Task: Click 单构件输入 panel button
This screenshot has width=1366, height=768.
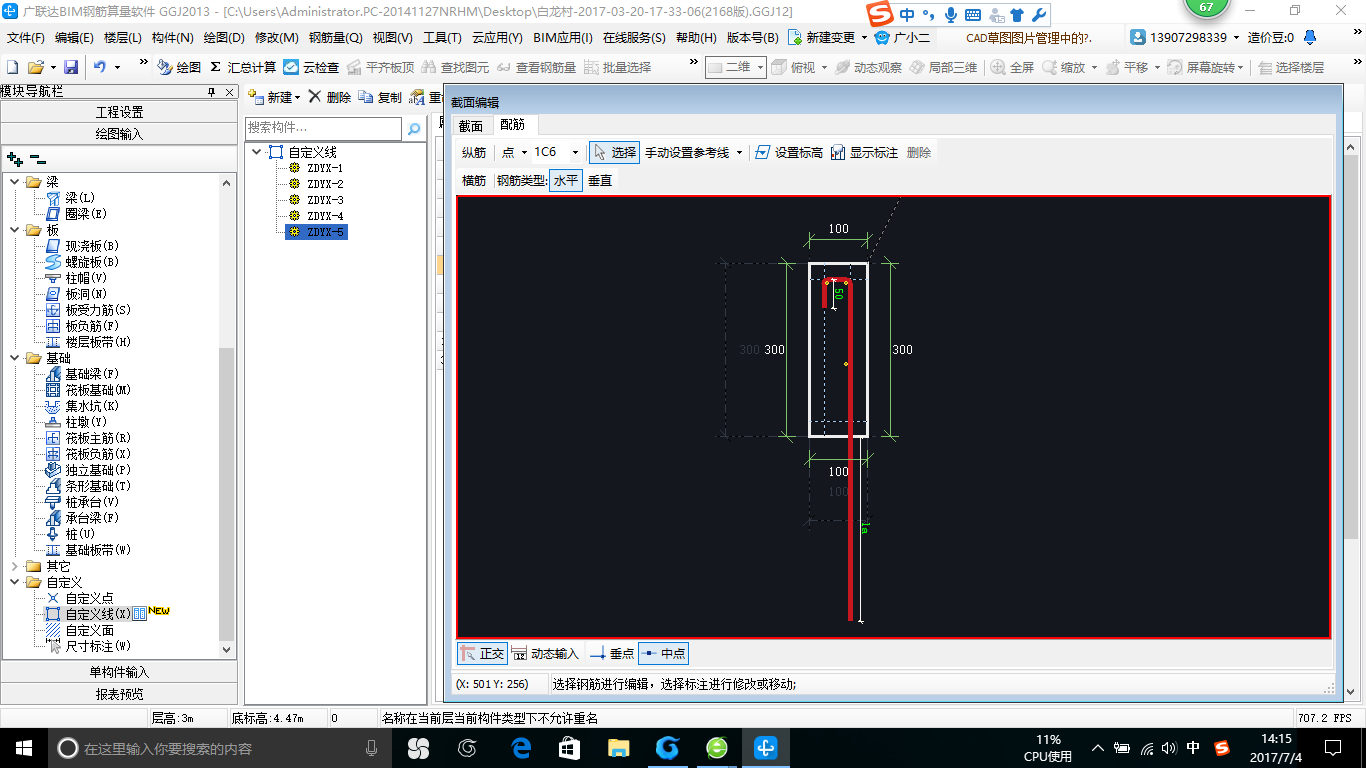Action: (119, 672)
